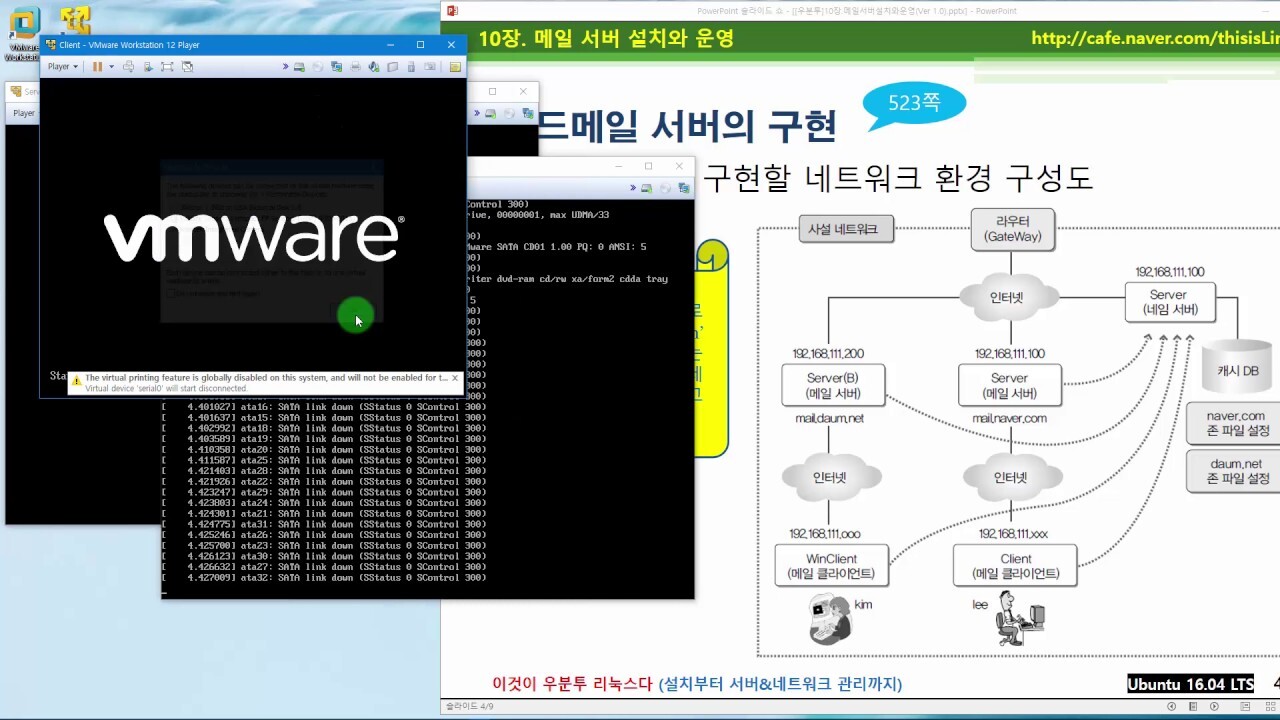Click network adapter icon in Client toolbar

tap(336, 66)
